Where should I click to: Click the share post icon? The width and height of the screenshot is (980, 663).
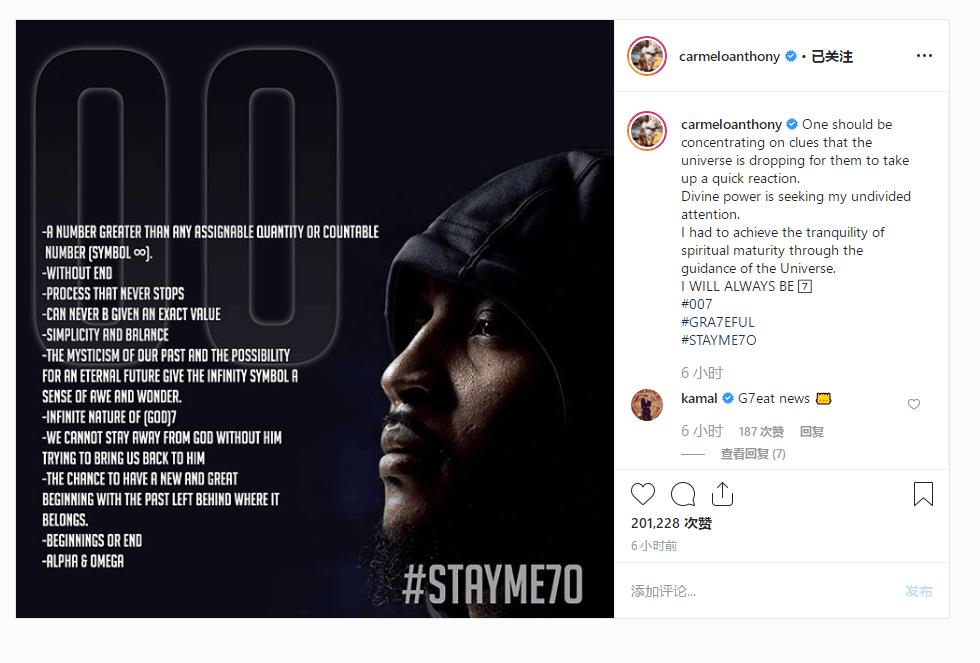pos(722,494)
